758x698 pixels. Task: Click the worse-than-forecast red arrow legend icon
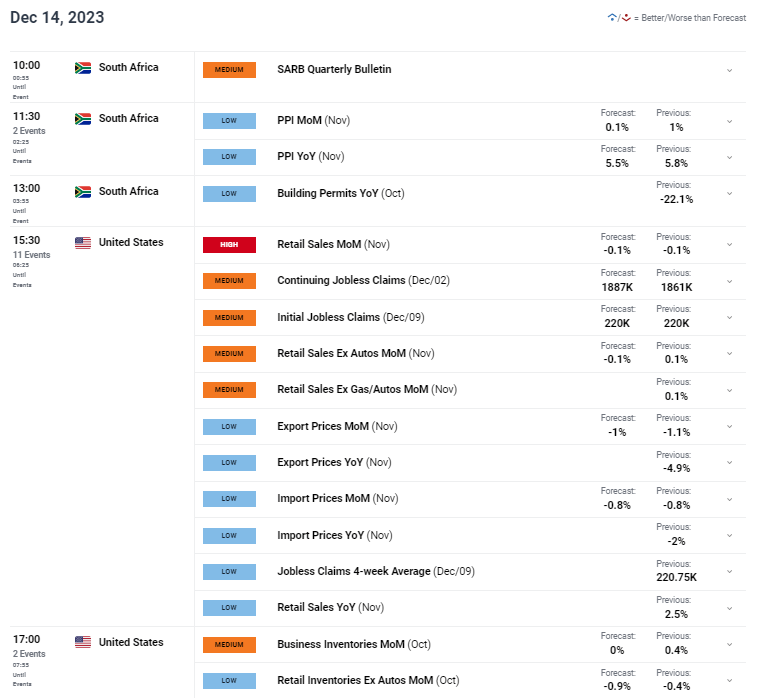[x=626, y=18]
